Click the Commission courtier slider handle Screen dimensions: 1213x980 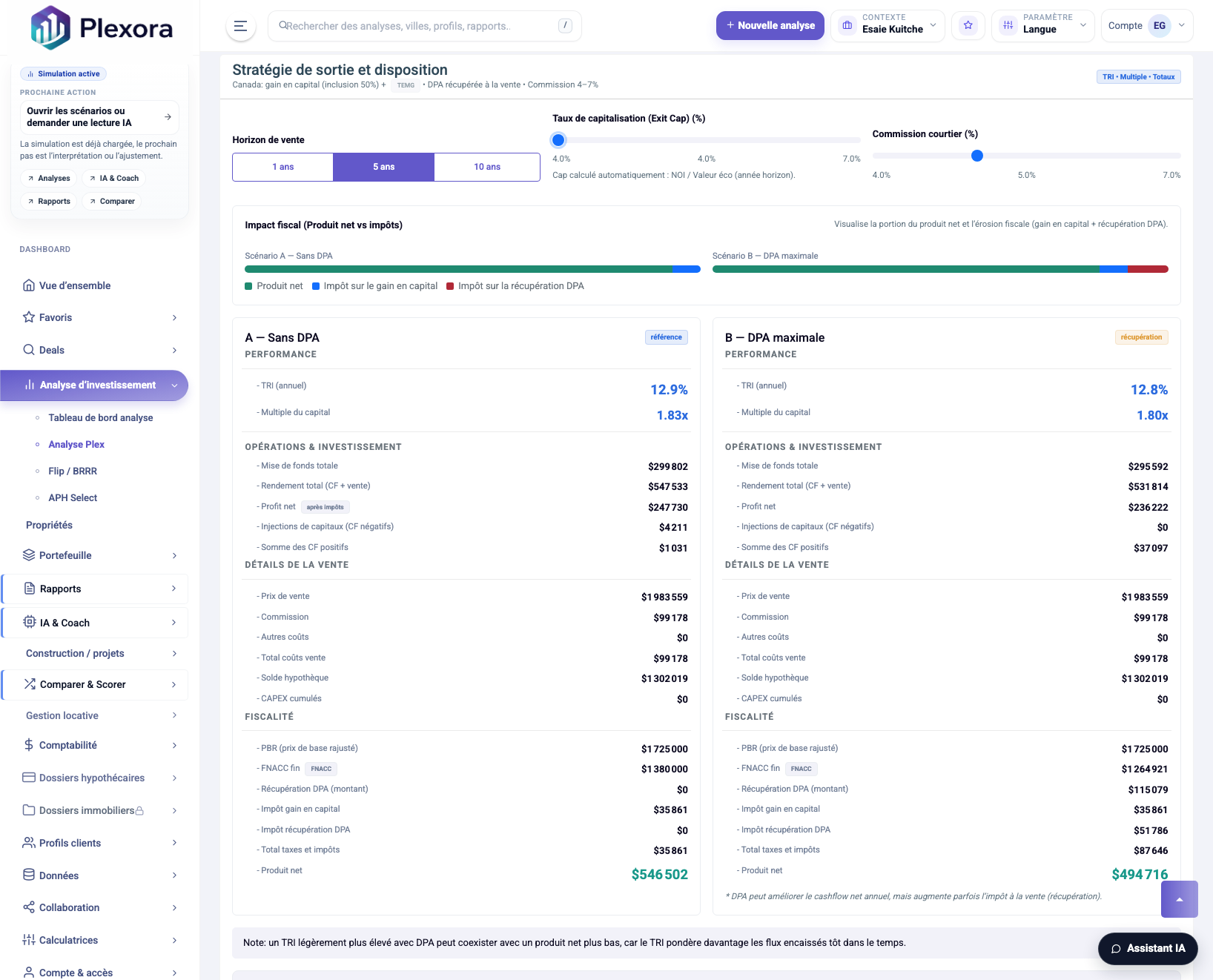(977, 156)
